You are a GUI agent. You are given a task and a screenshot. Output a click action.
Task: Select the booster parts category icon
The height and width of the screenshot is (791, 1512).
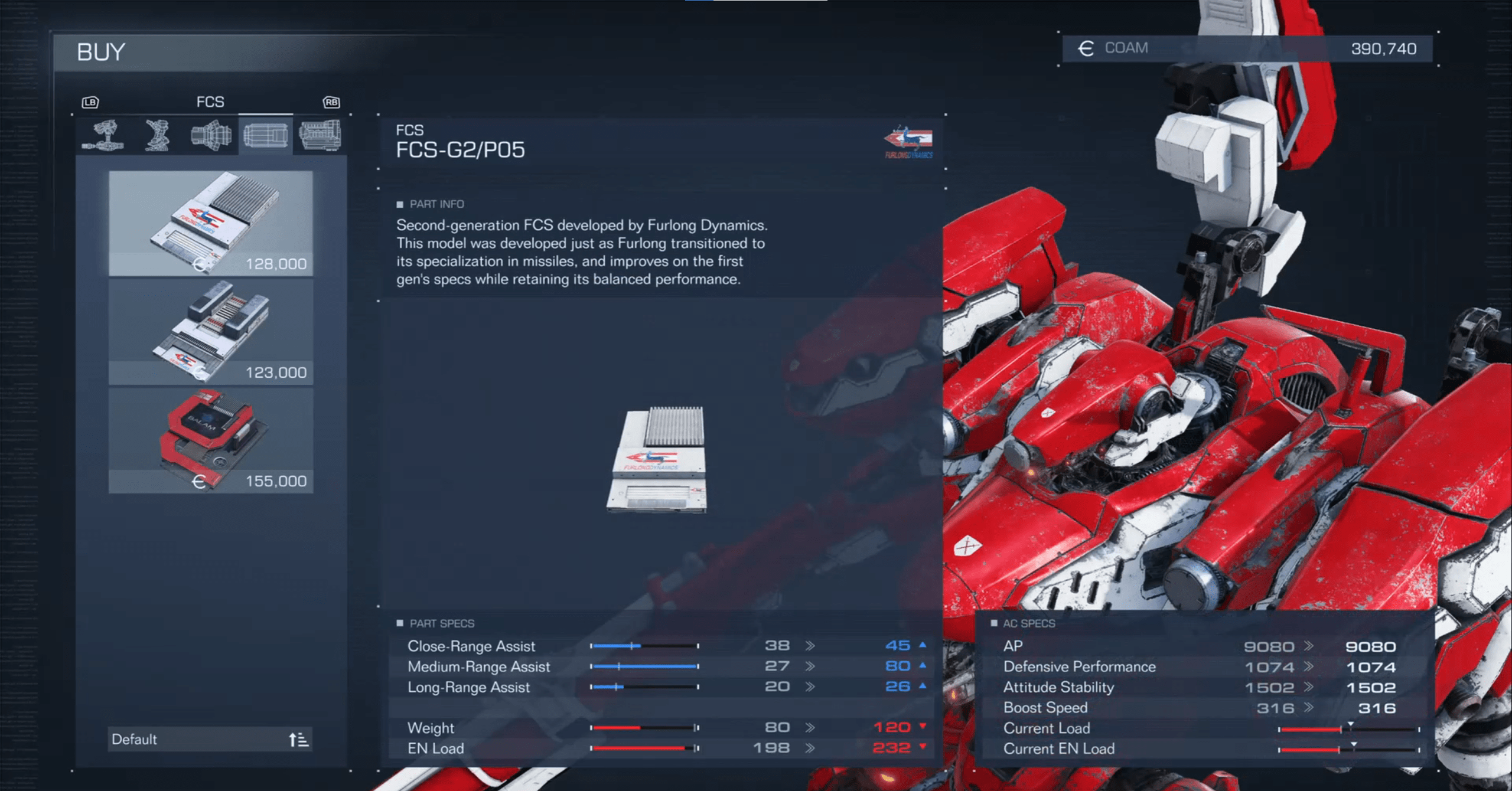click(211, 136)
